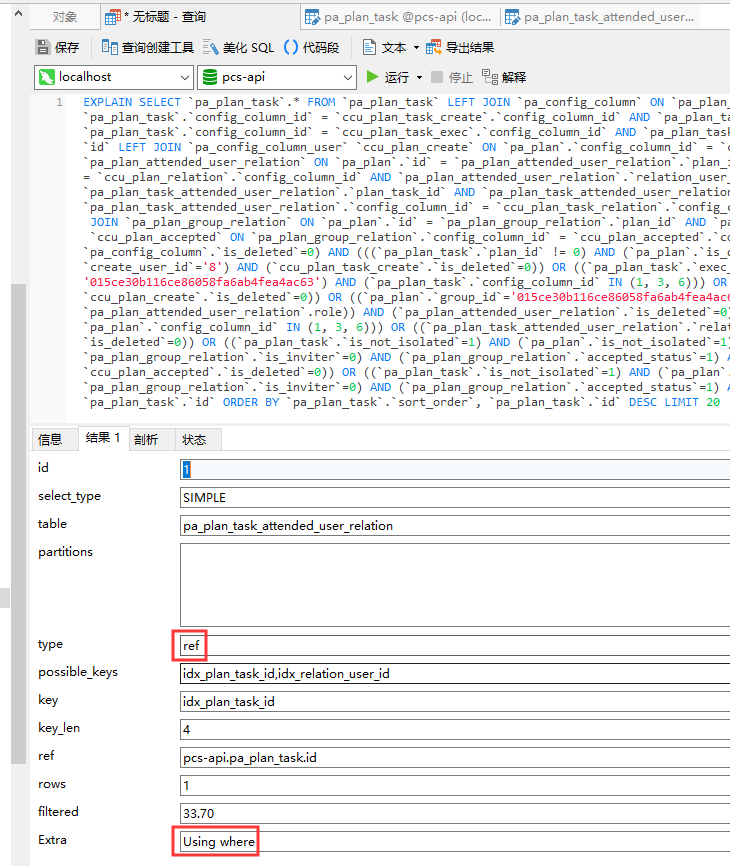
Task: Switch to the Status (状态) tab
Action: coord(194,439)
